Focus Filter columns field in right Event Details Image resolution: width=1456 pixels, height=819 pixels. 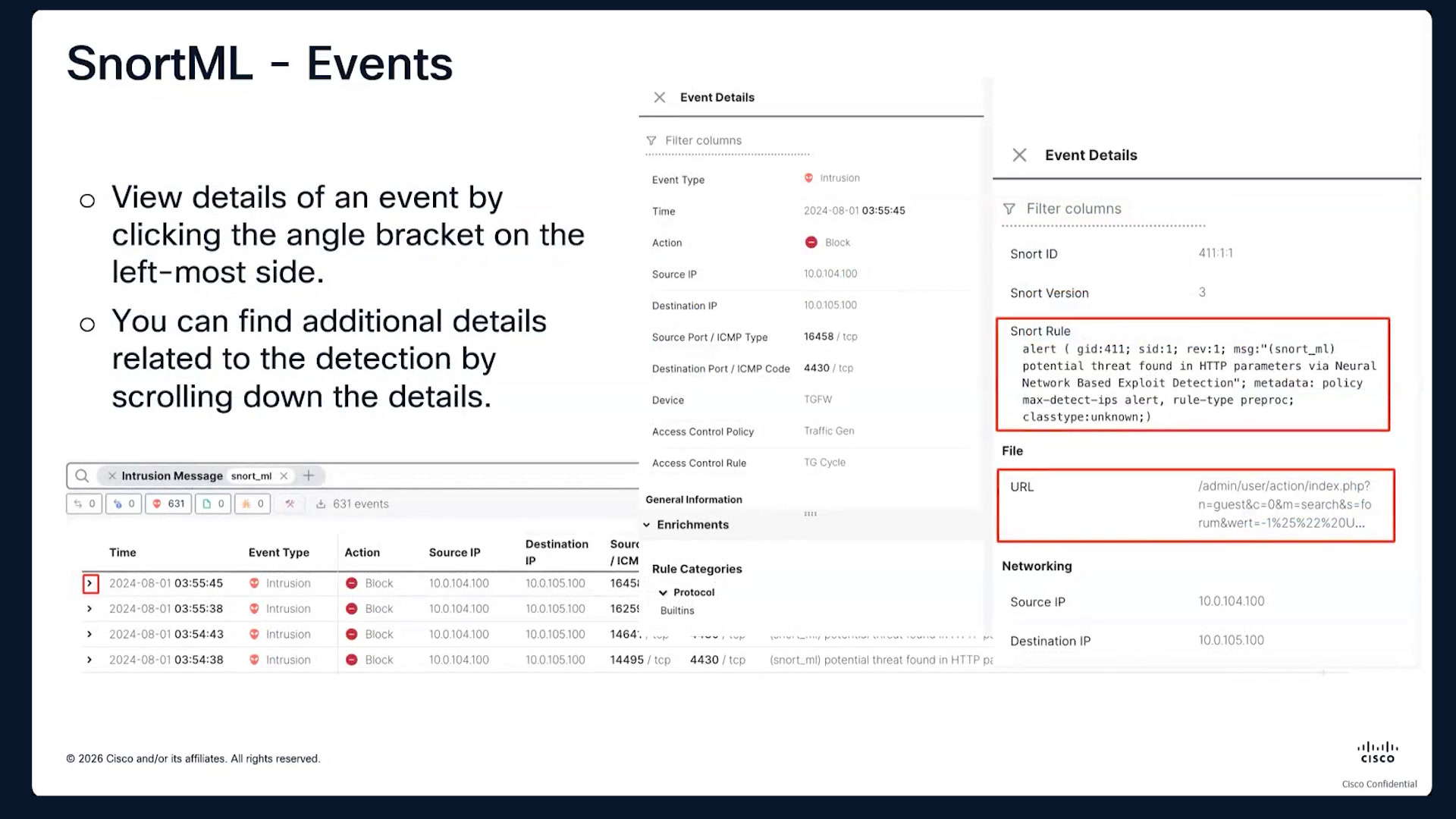(1103, 209)
